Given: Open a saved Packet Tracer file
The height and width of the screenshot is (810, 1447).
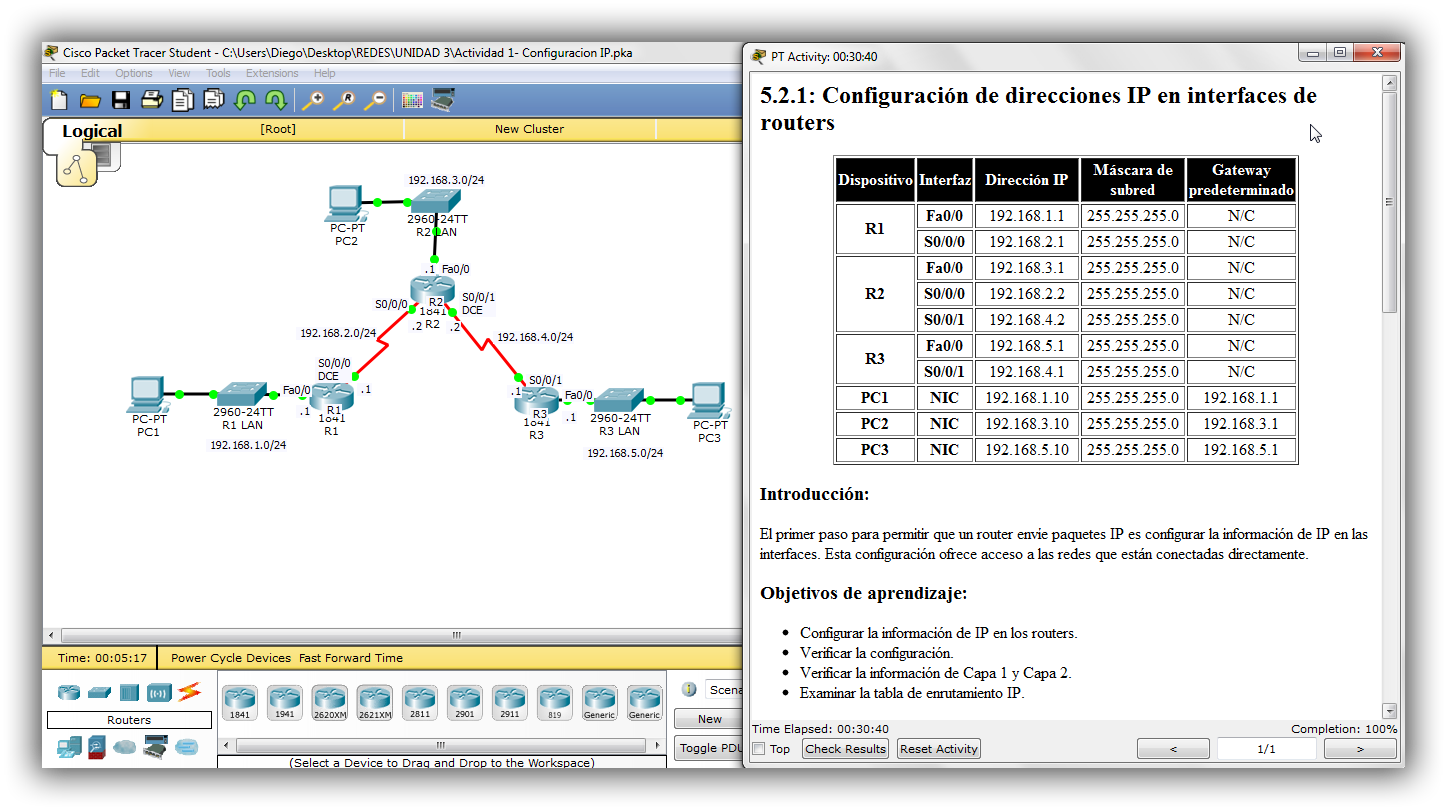Looking at the screenshot, I should [x=88, y=100].
